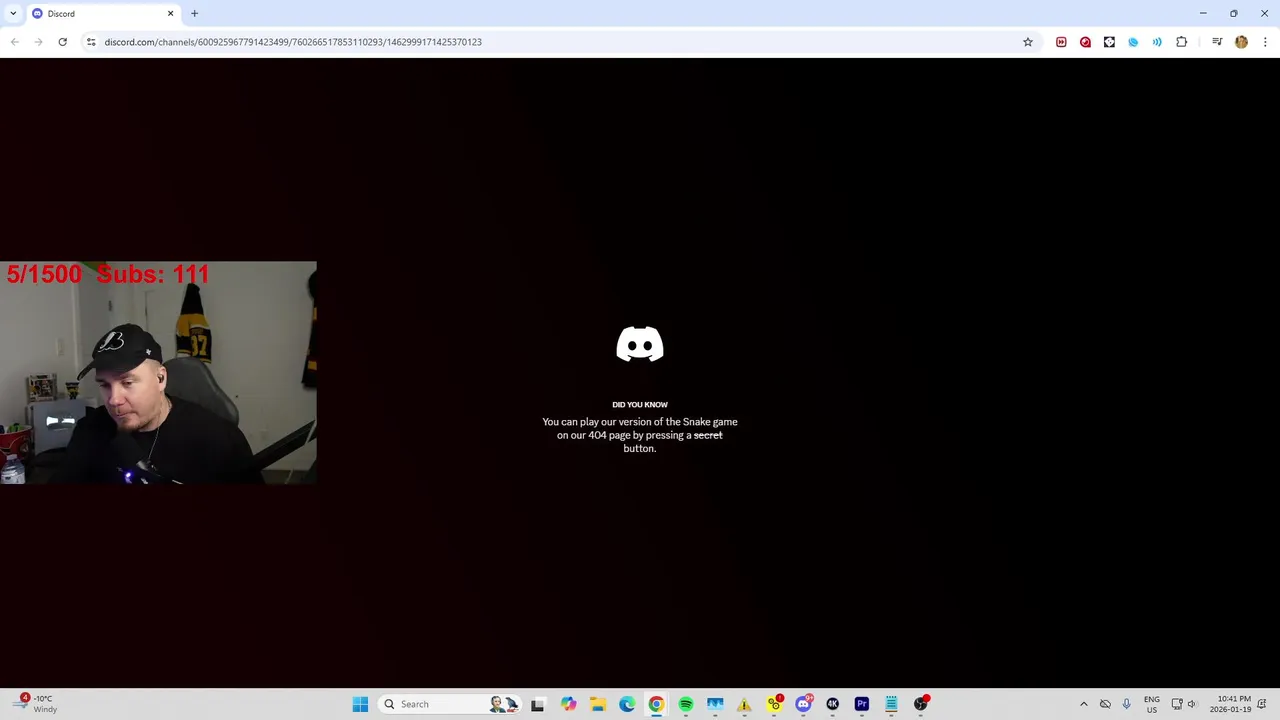Click the forward navigation arrow

(x=38, y=42)
